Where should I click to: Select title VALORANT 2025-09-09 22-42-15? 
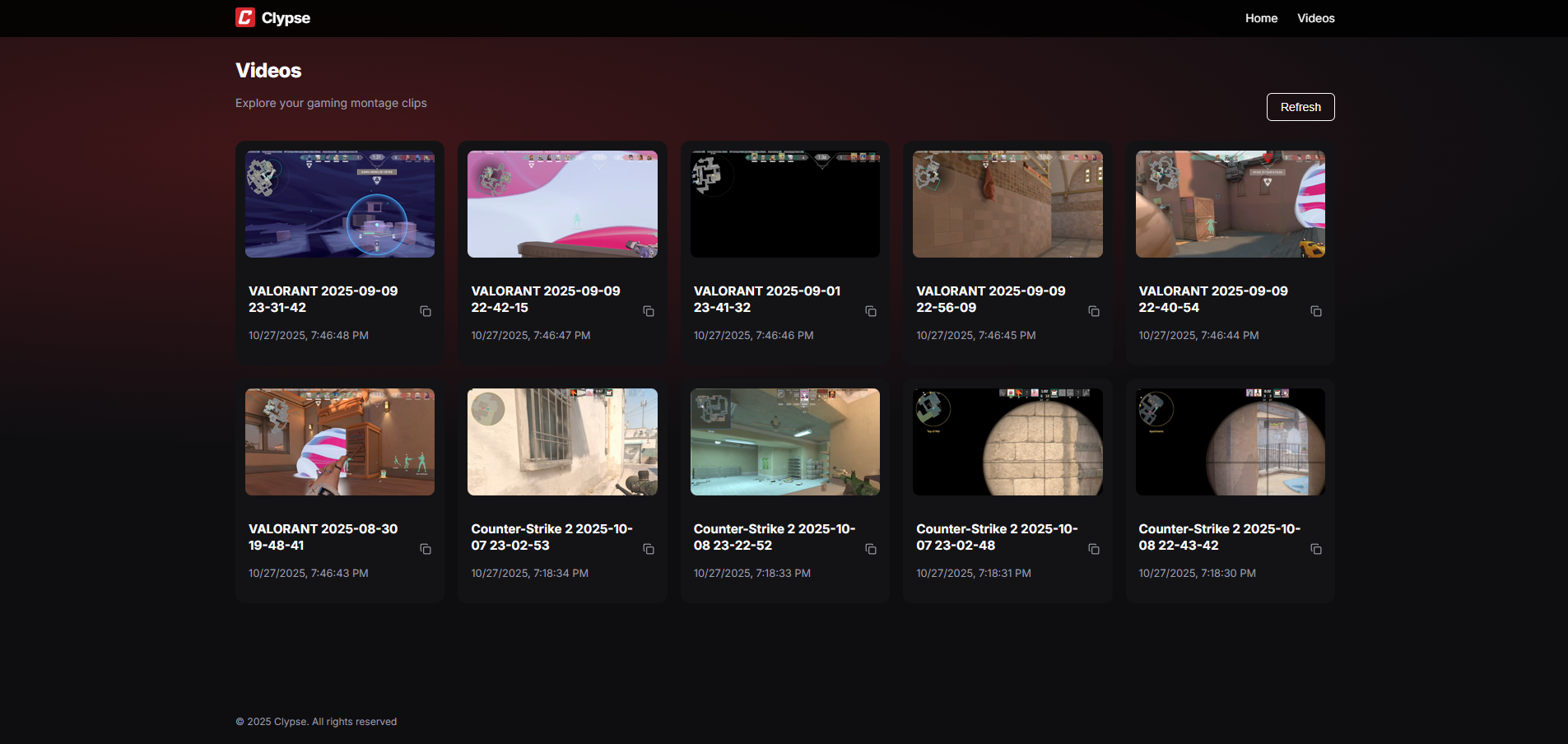[x=546, y=300]
